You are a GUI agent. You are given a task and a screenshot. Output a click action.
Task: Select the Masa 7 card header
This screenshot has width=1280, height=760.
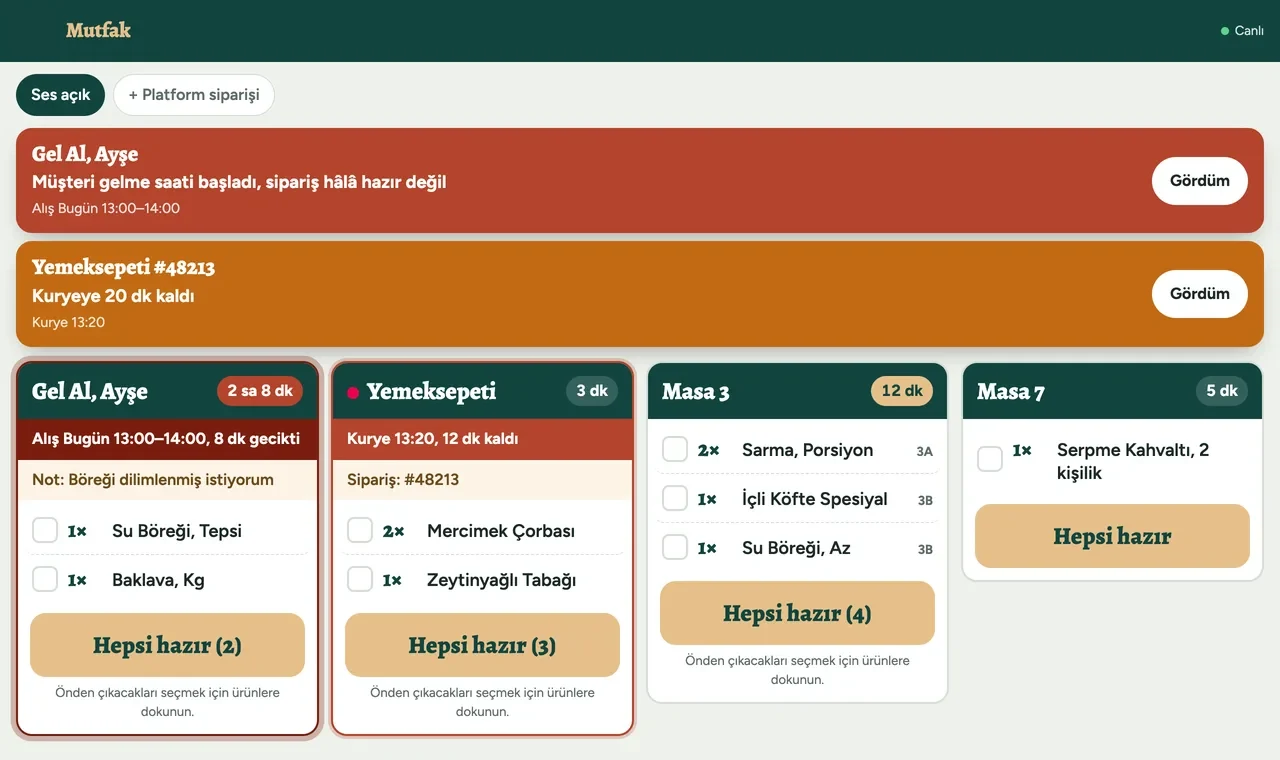pos(1112,391)
